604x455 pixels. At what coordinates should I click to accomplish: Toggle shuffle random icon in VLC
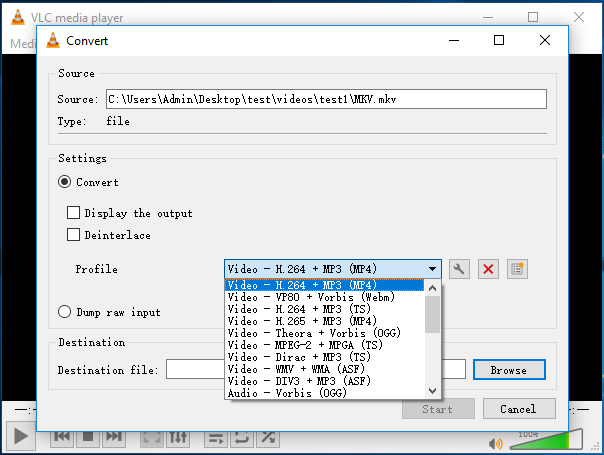[x=268, y=438]
